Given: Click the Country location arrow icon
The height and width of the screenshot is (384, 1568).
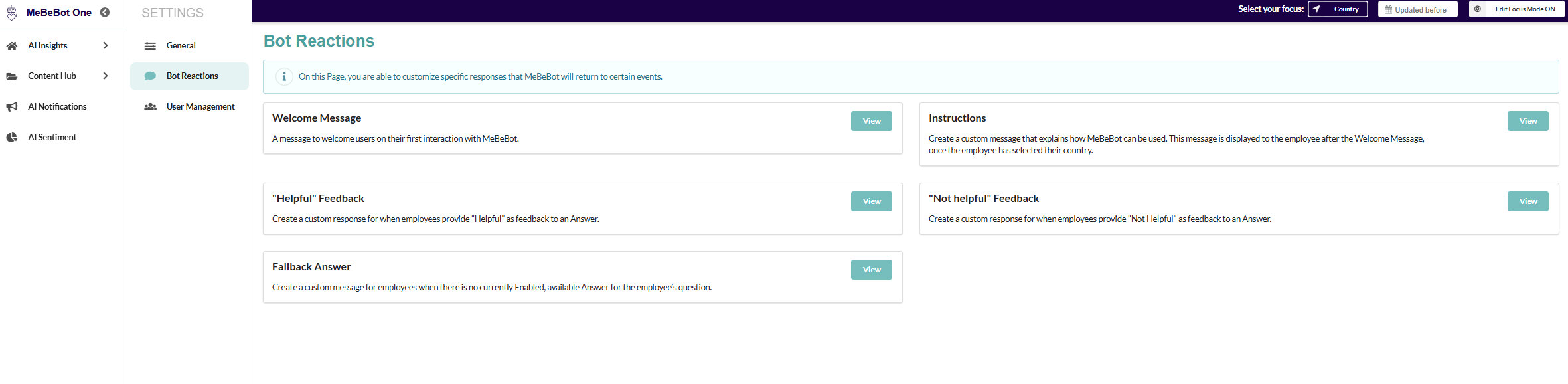Looking at the screenshot, I should pos(1316,9).
